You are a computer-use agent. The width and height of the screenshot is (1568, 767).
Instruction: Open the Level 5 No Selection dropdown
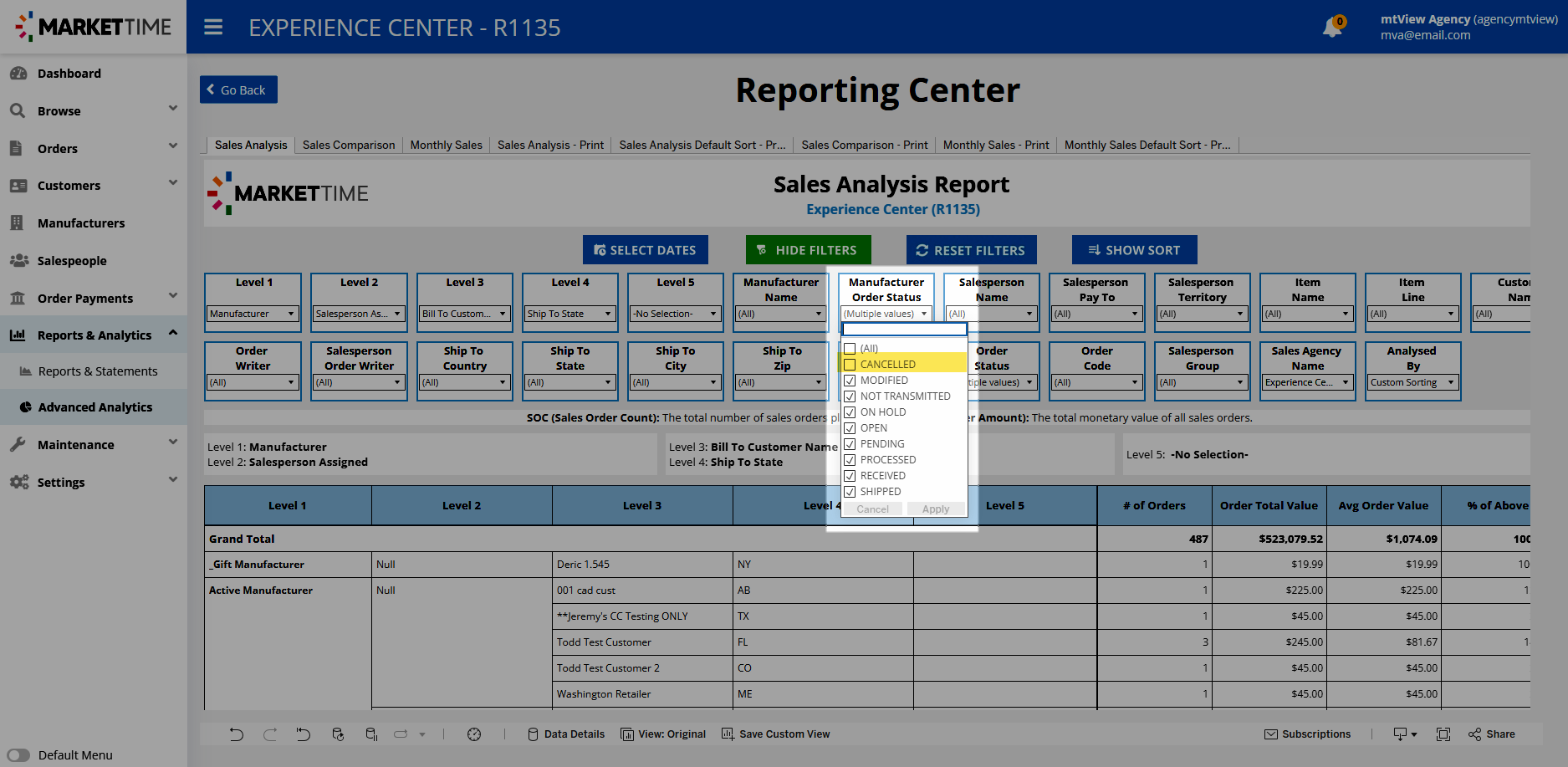(675, 314)
